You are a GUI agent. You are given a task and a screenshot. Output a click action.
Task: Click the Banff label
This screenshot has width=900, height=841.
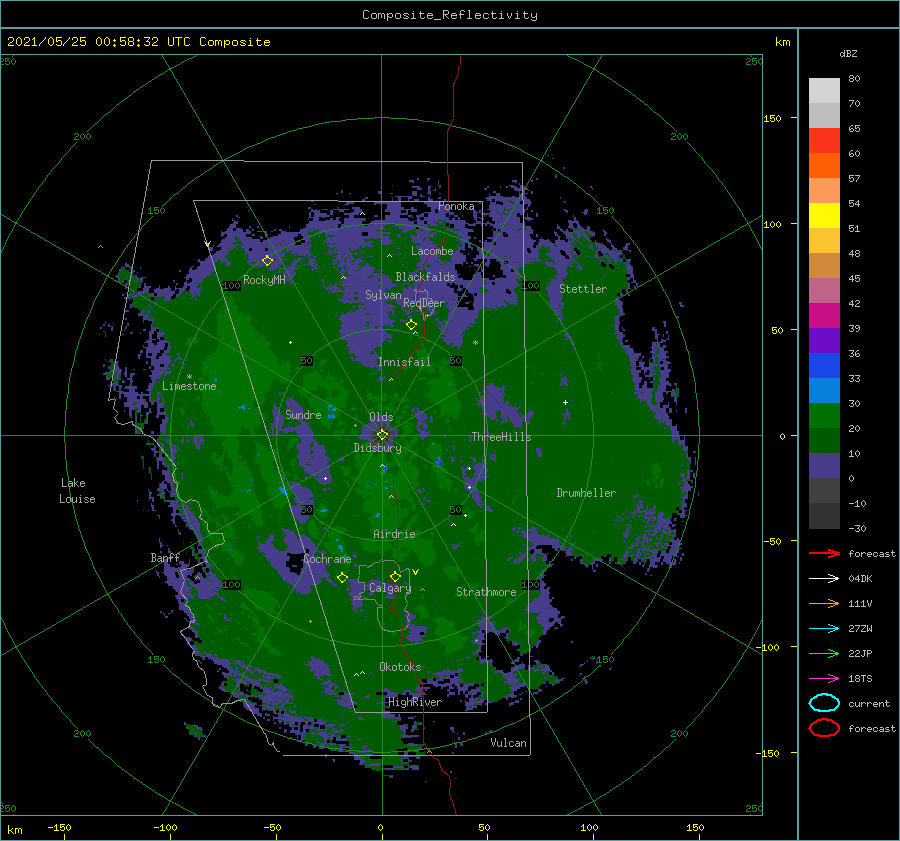pyautogui.click(x=165, y=557)
